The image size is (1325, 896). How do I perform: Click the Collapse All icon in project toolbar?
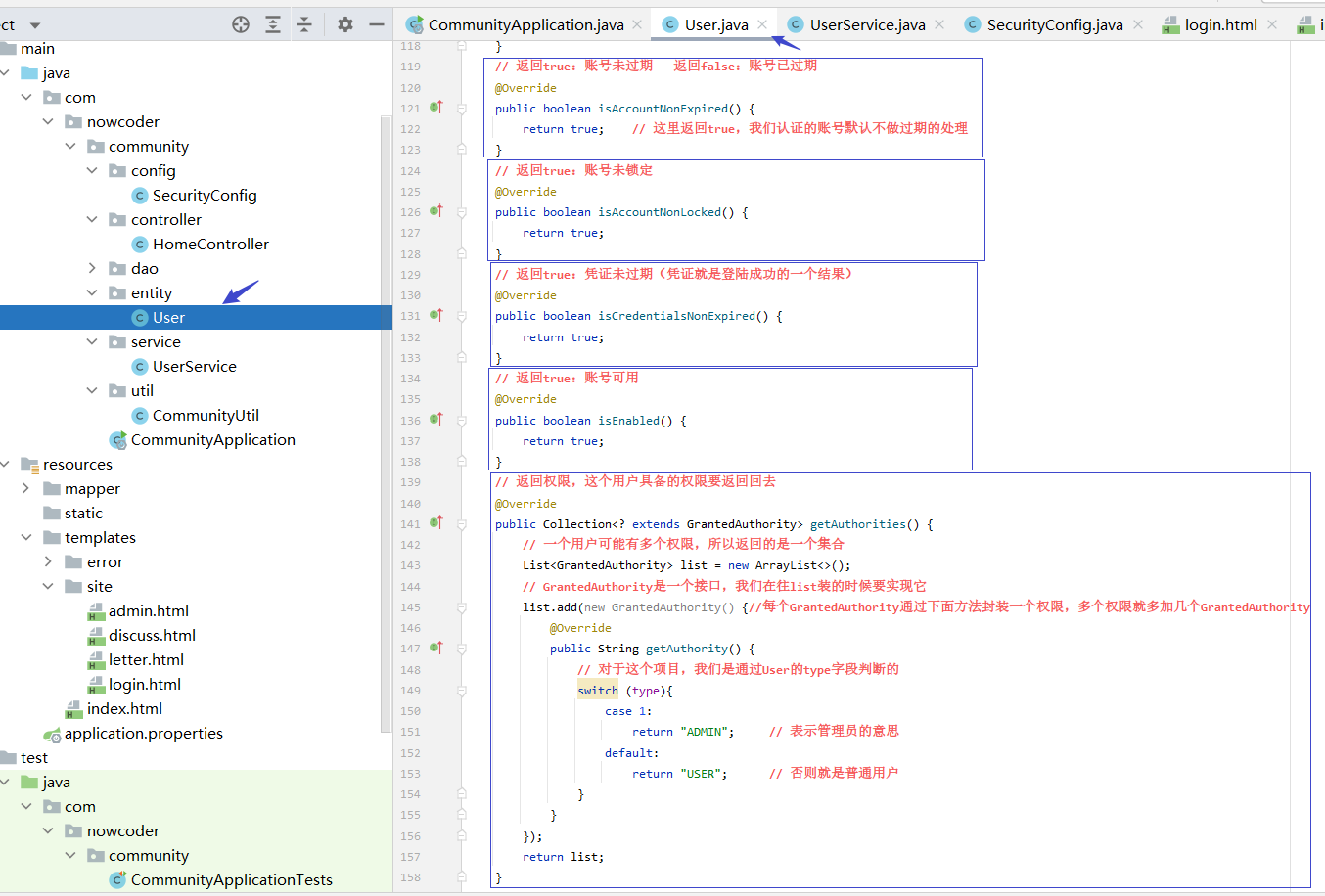coord(304,24)
